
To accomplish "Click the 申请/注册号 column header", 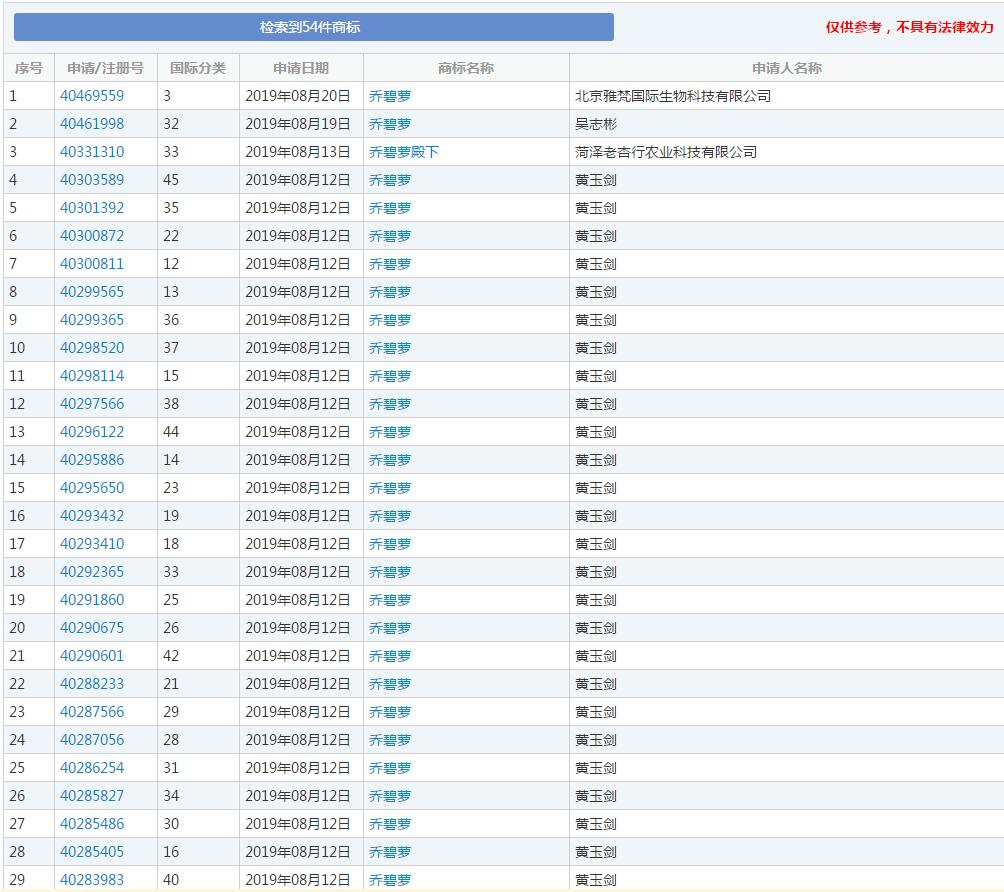I will (x=105, y=68).
